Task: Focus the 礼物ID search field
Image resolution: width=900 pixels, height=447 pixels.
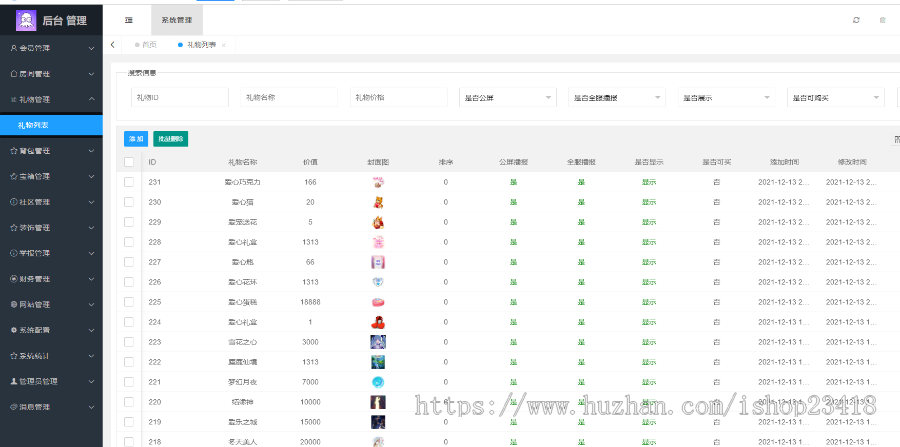Action: point(180,98)
